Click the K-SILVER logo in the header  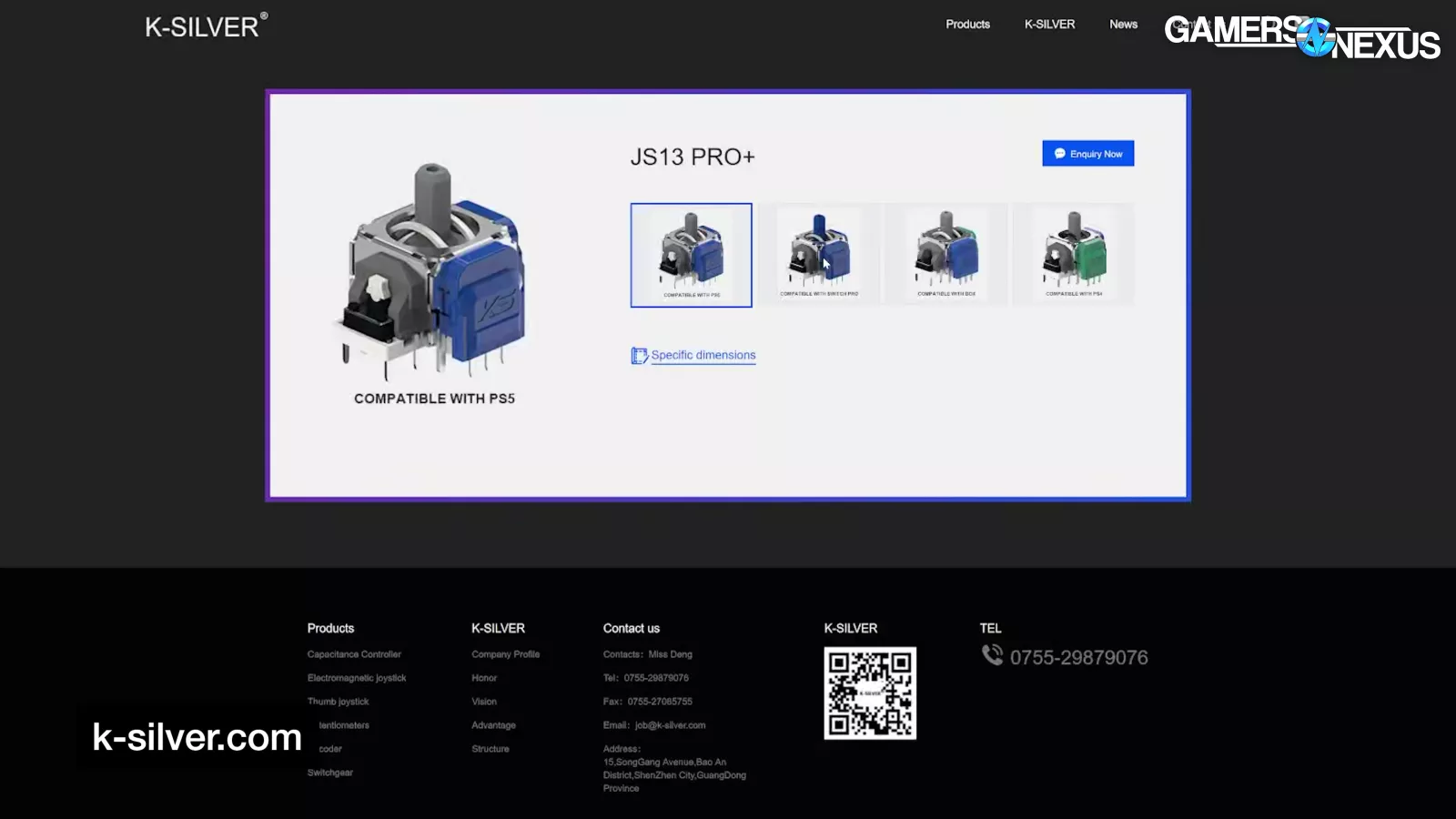pyautogui.click(x=207, y=25)
